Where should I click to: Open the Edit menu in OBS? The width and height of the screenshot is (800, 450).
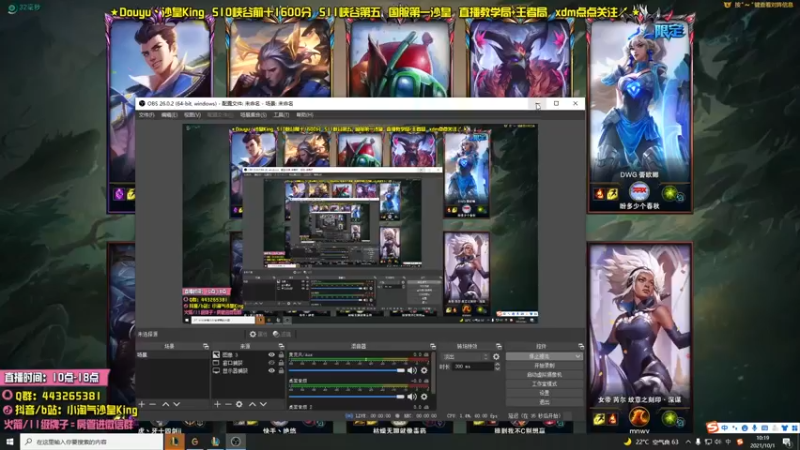(169, 115)
